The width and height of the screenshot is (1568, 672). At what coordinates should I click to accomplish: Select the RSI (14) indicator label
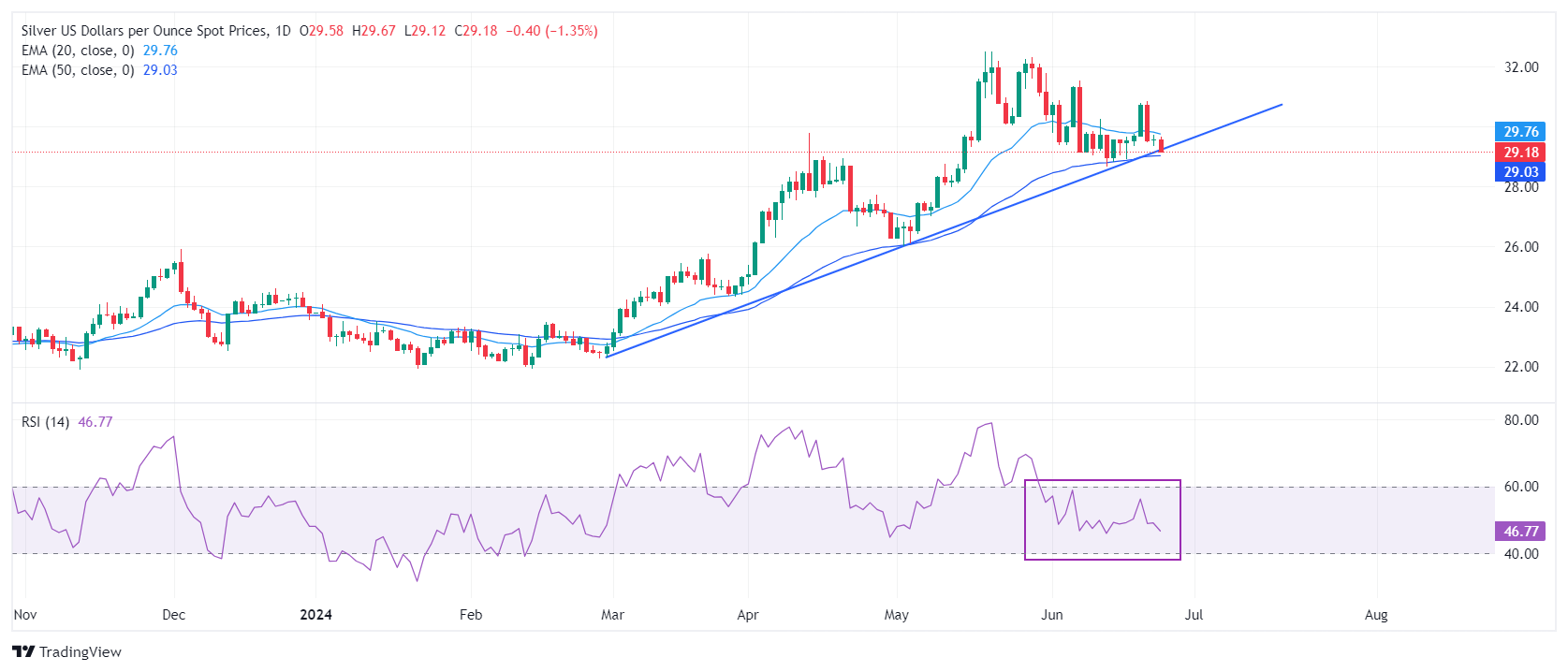45,422
